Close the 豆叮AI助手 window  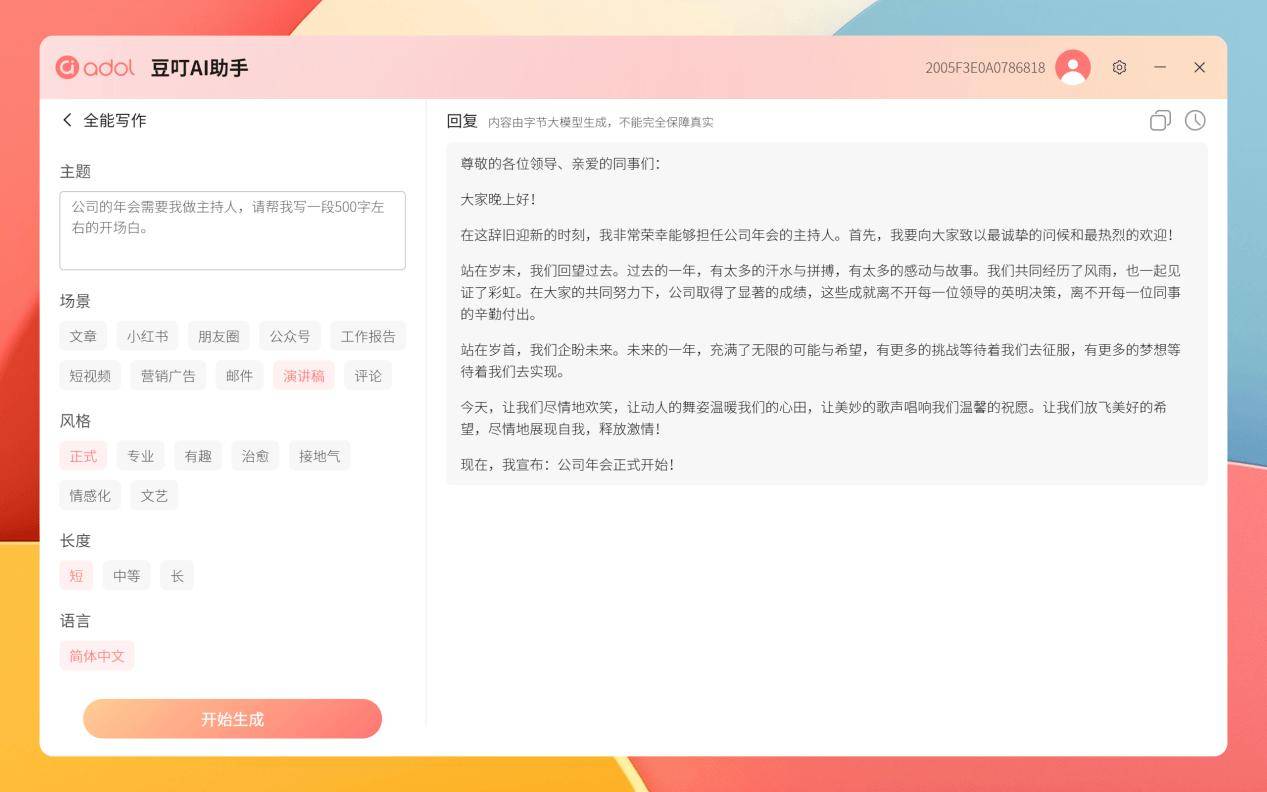[x=1199, y=67]
